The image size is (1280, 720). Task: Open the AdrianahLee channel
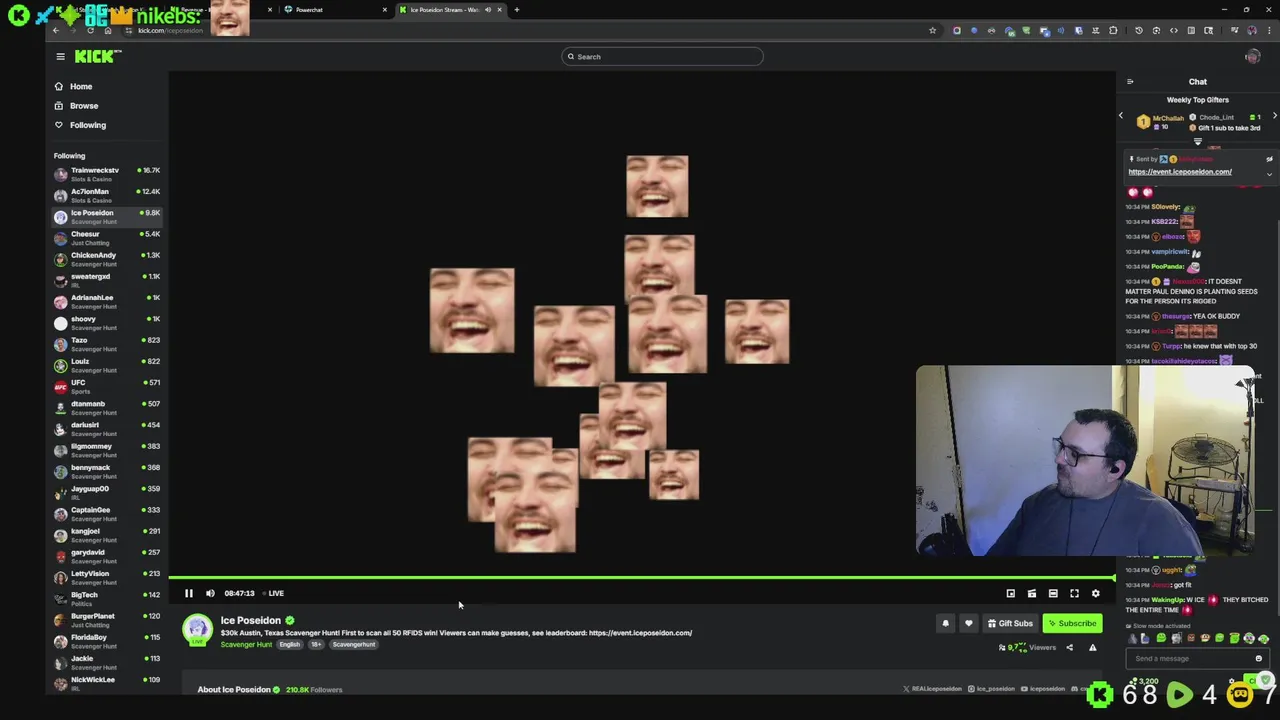[x=107, y=301]
